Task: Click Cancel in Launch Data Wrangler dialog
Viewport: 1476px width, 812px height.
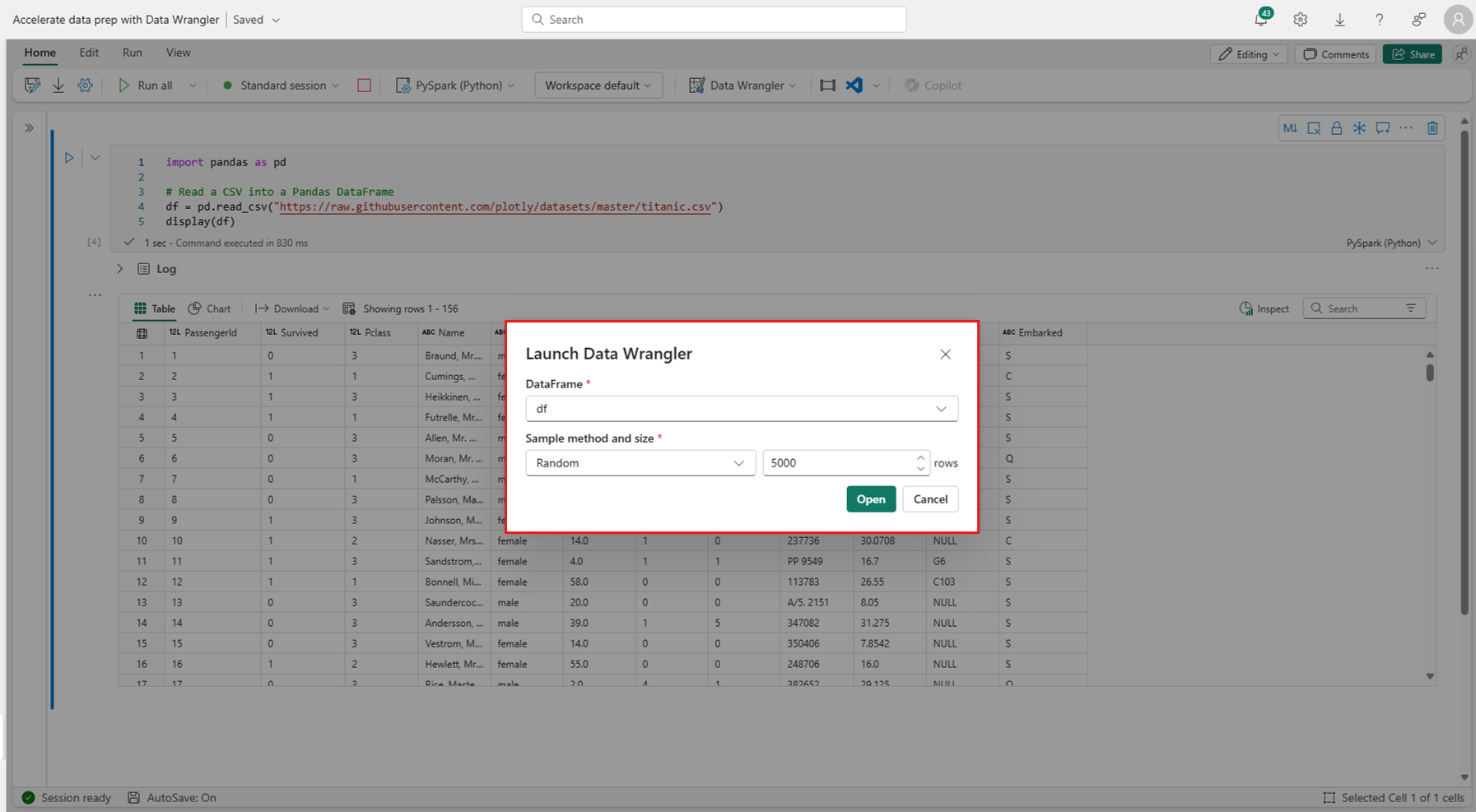Action: (930, 499)
